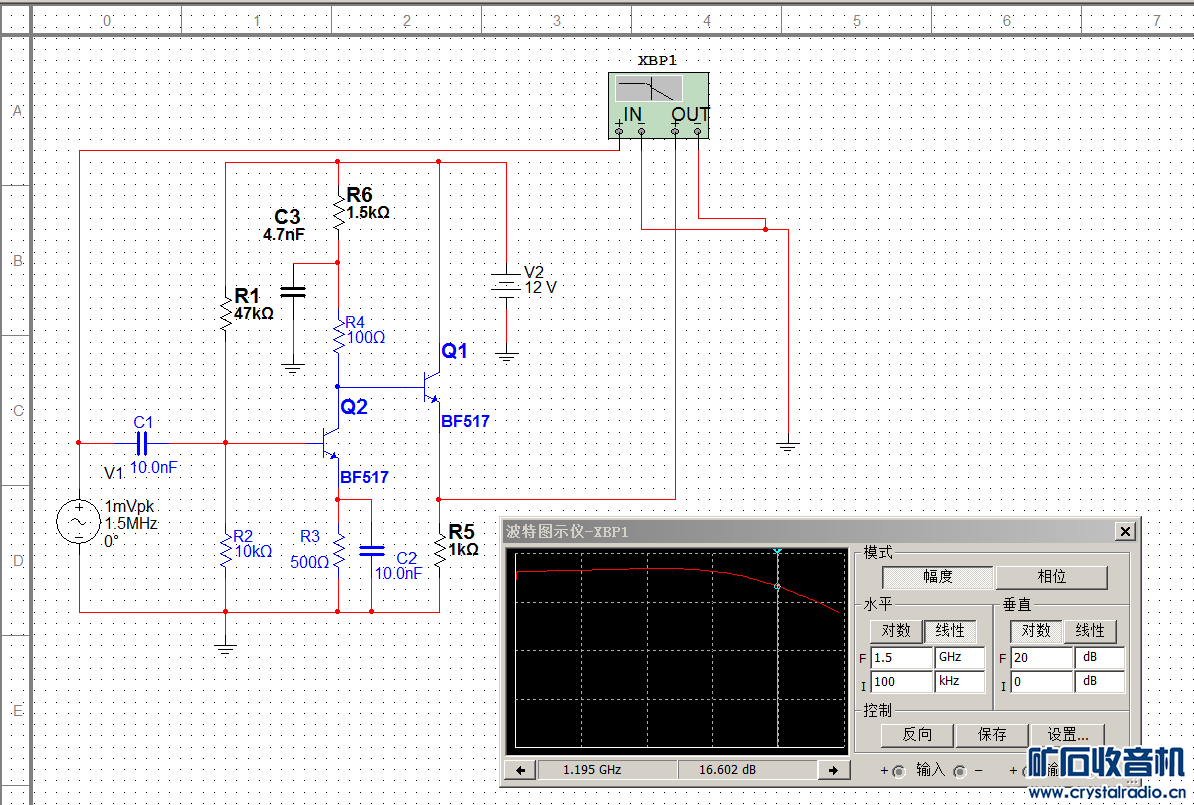Click transistor Q1 symbol
Viewport: 1194px width, 805px height.
[x=430, y=387]
